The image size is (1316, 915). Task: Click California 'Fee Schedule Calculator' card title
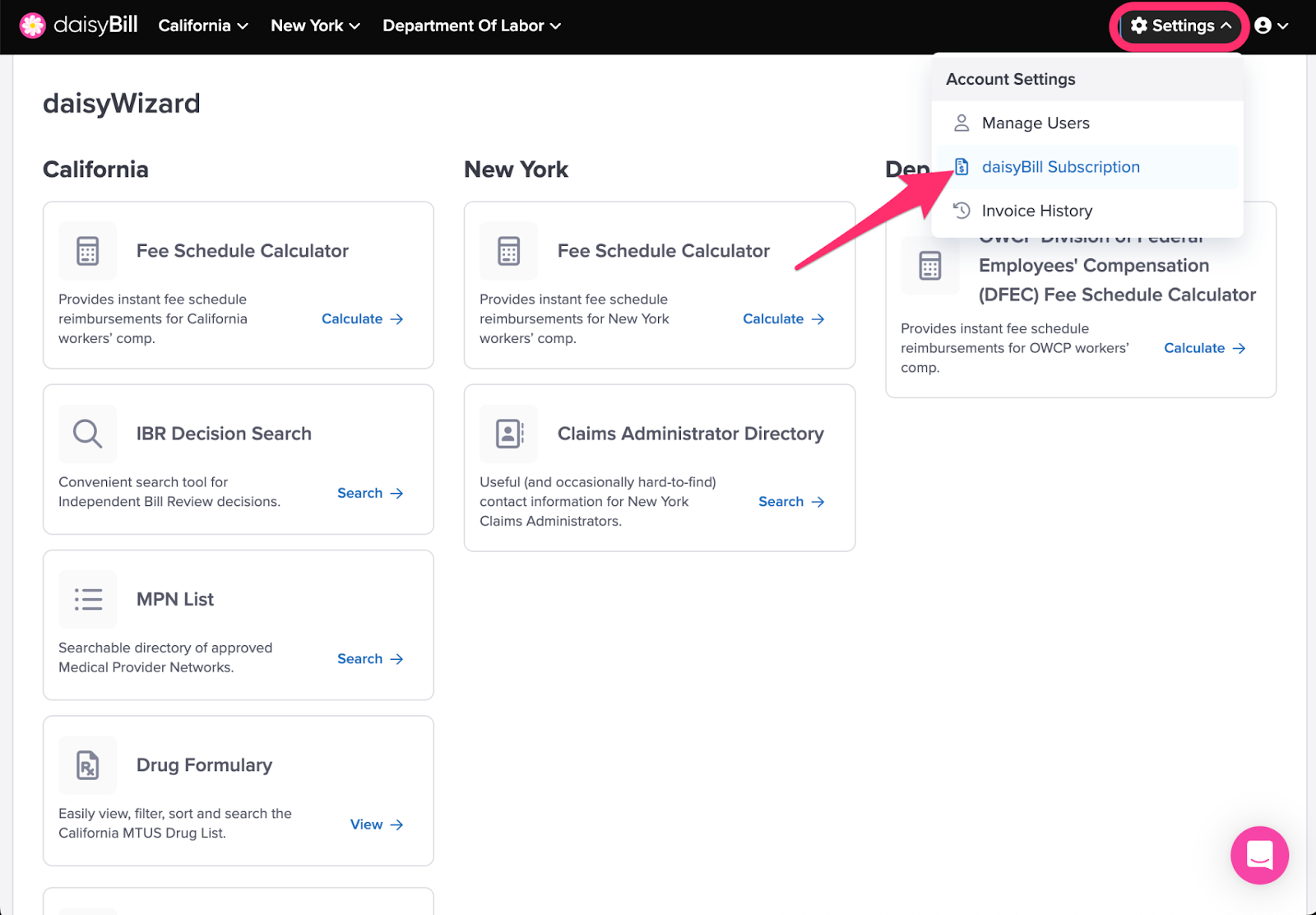[x=243, y=251]
